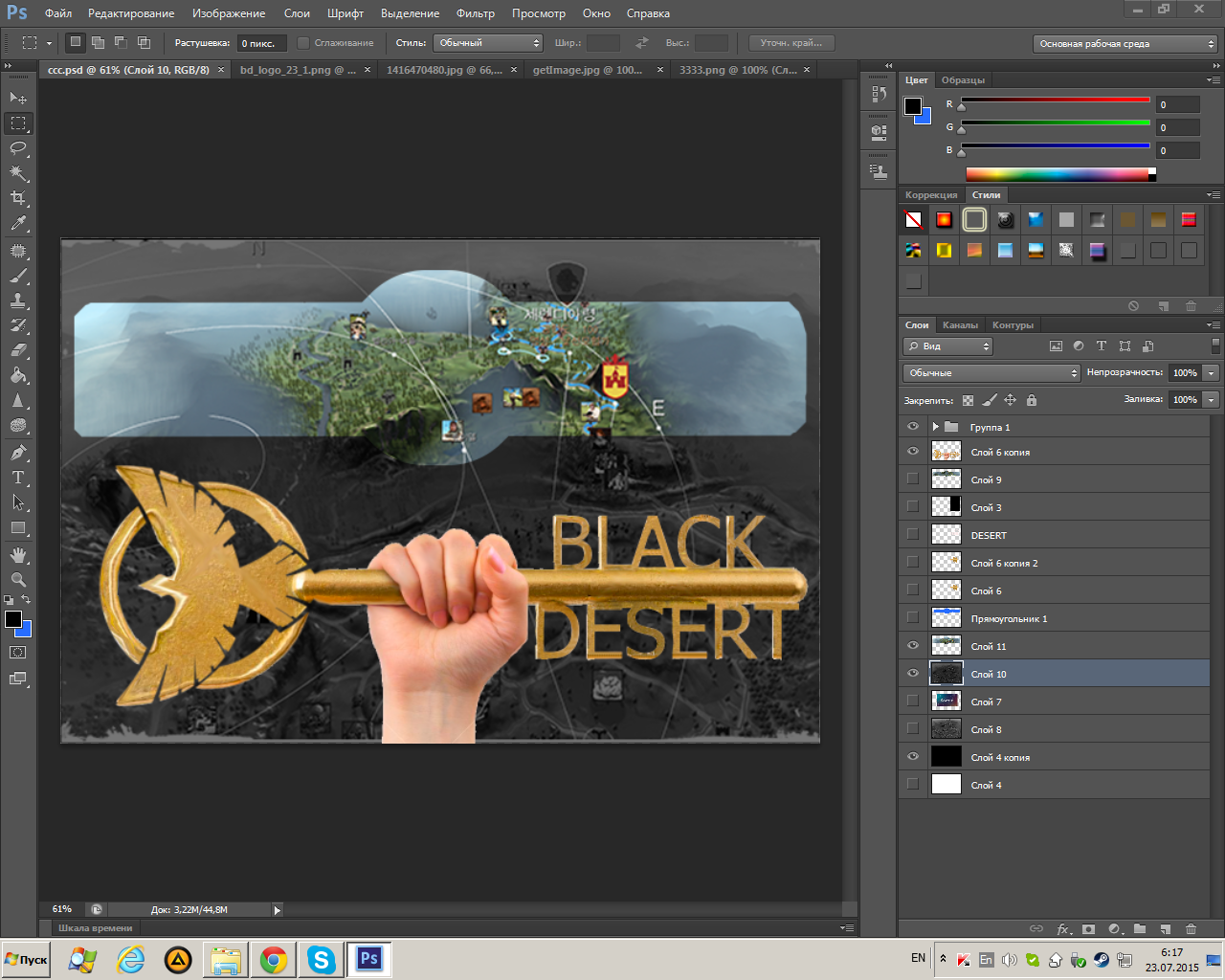Click the red R channel slider
The width and height of the screenshot is (1225, 980).
[1055, 100]
